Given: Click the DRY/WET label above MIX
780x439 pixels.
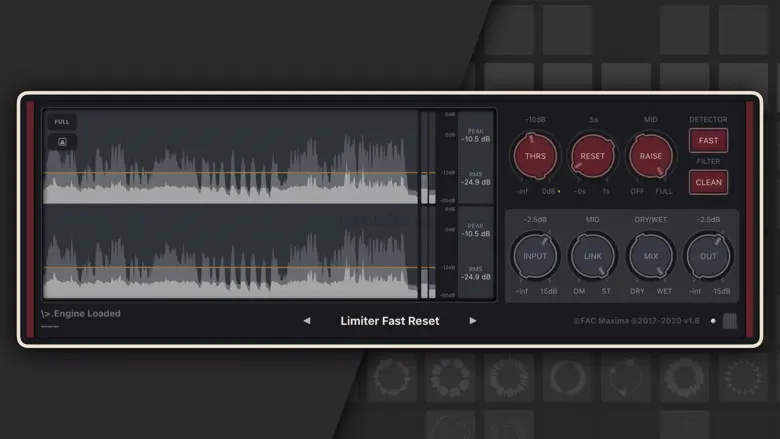Looking at the screenshot, I should tap(651, 220).
